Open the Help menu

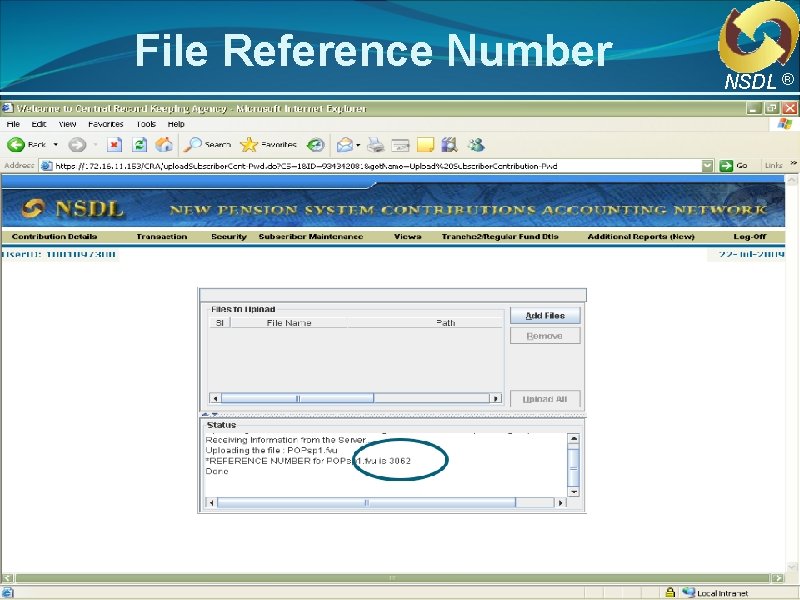[176, 124]
